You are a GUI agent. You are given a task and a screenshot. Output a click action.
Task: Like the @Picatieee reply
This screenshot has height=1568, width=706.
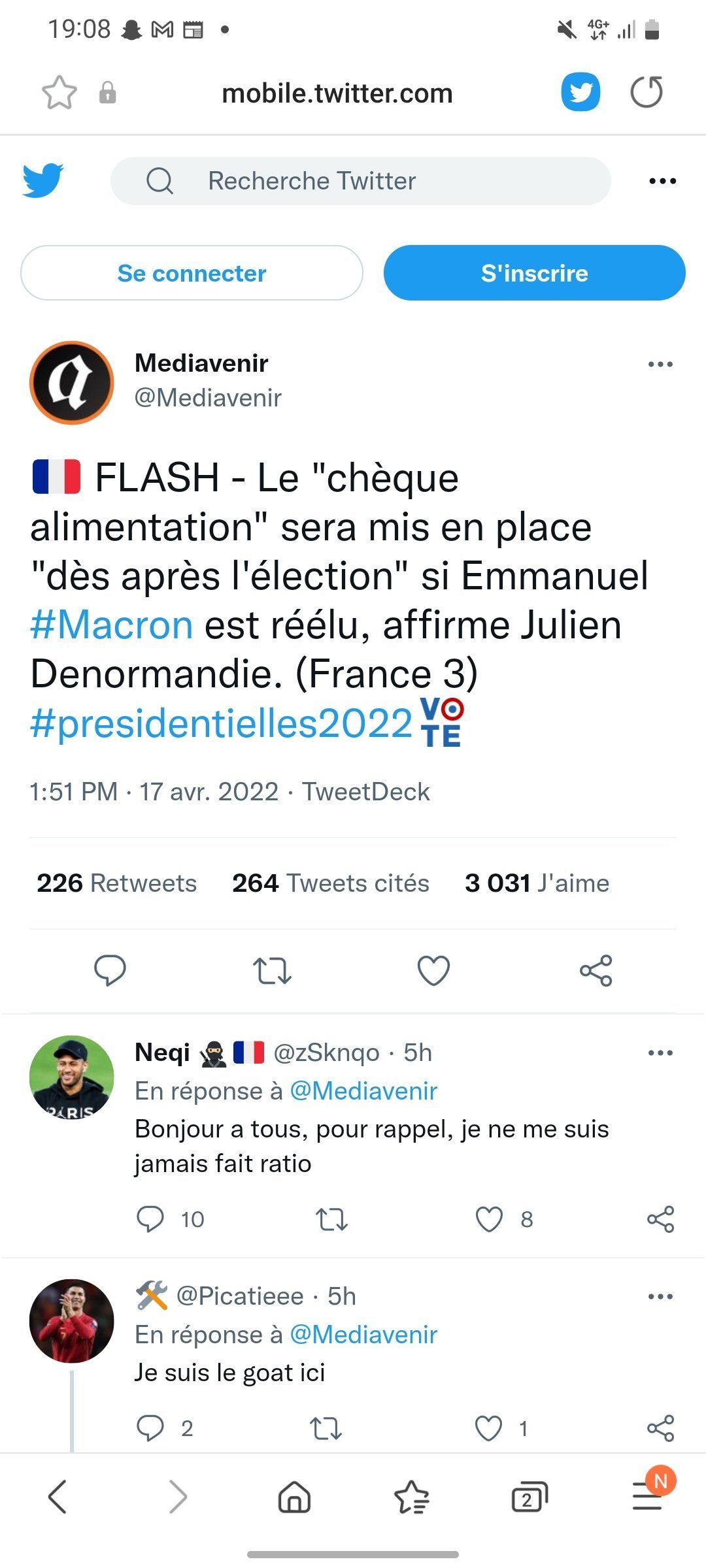(x=489, y=1428)
